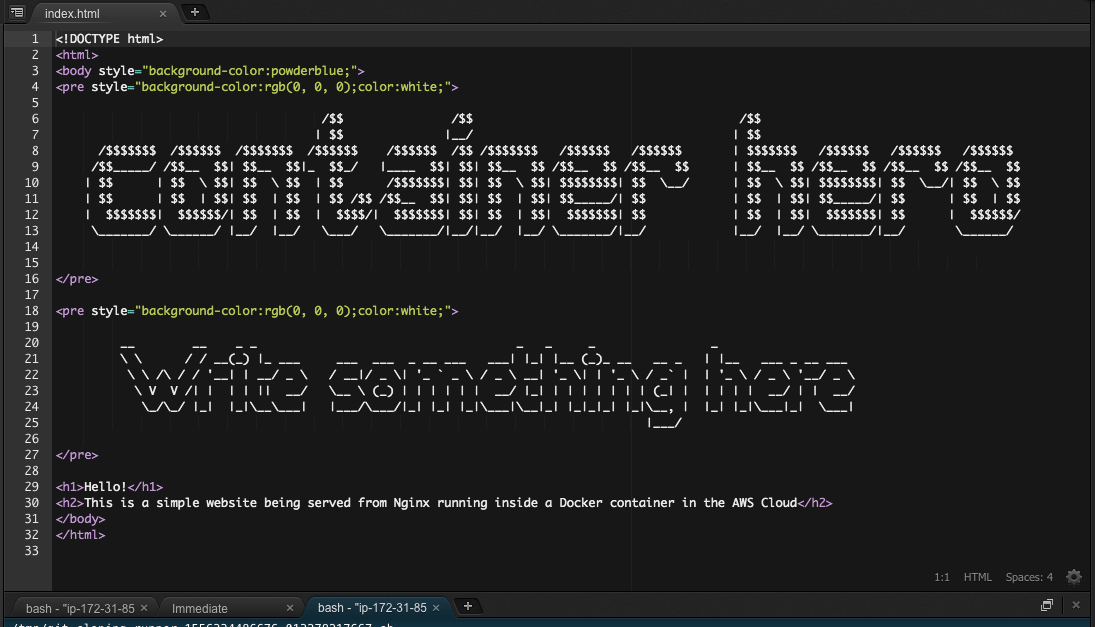Add a new terminal tab
1095x627 pixels.
point(468,606)
